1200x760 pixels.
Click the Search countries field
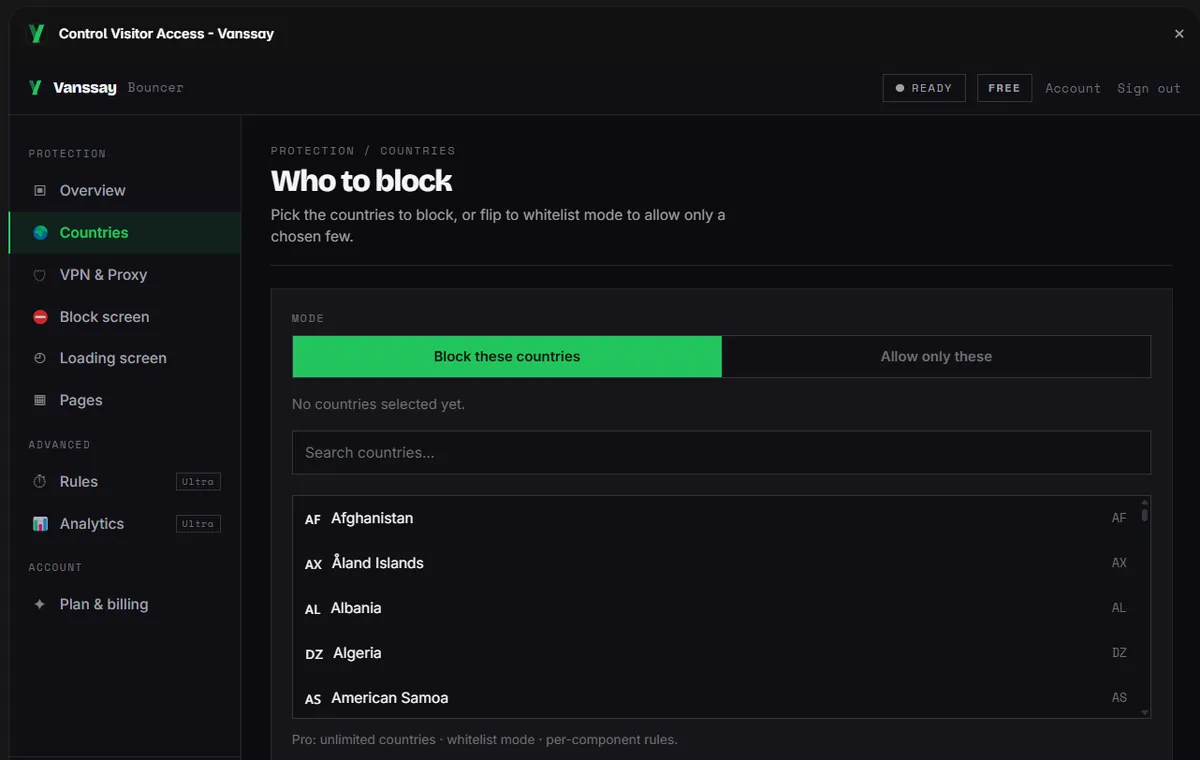721,453
